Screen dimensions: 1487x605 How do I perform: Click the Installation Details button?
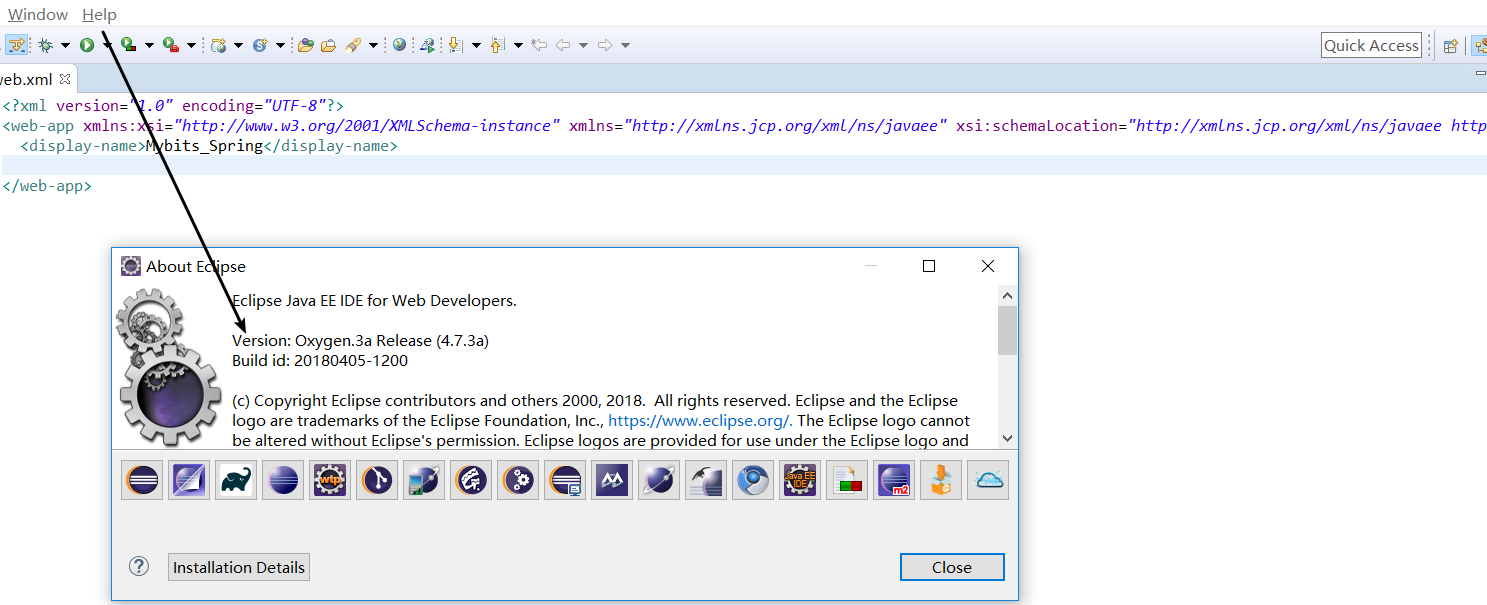click(x=238, y=567)
